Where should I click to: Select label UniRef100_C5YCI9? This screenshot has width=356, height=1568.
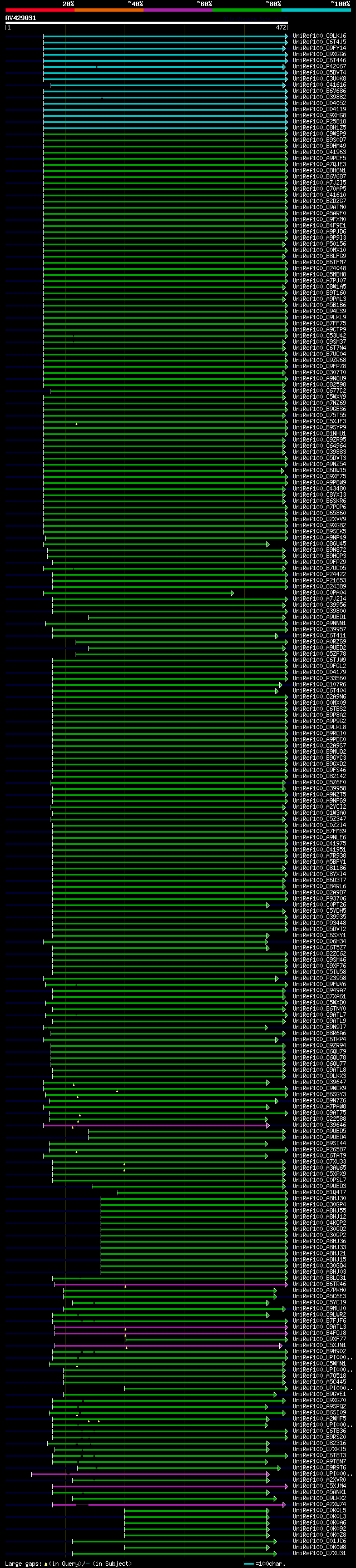(319, 1302)
